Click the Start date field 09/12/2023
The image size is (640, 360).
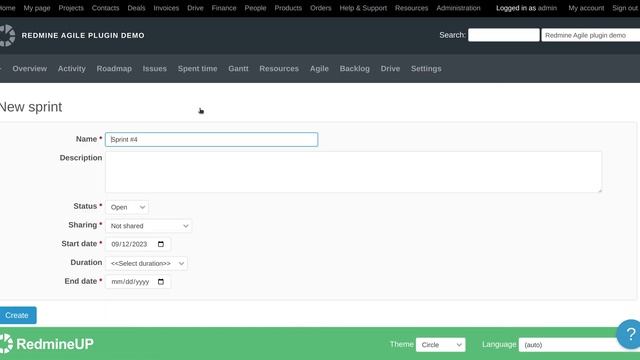[138, 244]
